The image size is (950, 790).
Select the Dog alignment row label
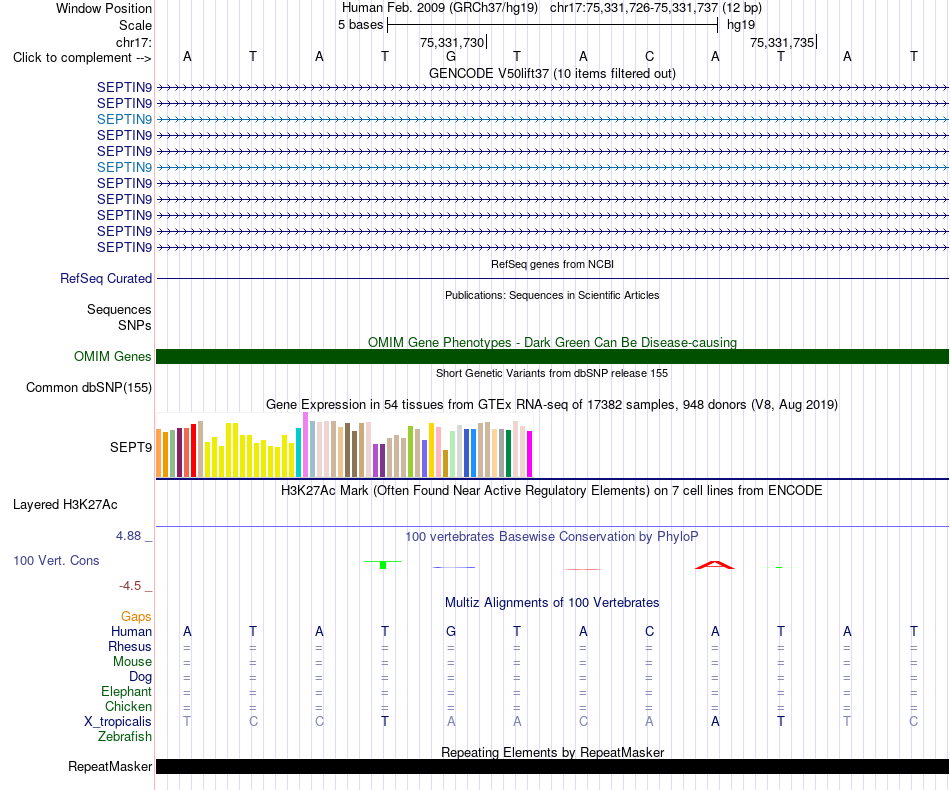(x=140, y=677)
